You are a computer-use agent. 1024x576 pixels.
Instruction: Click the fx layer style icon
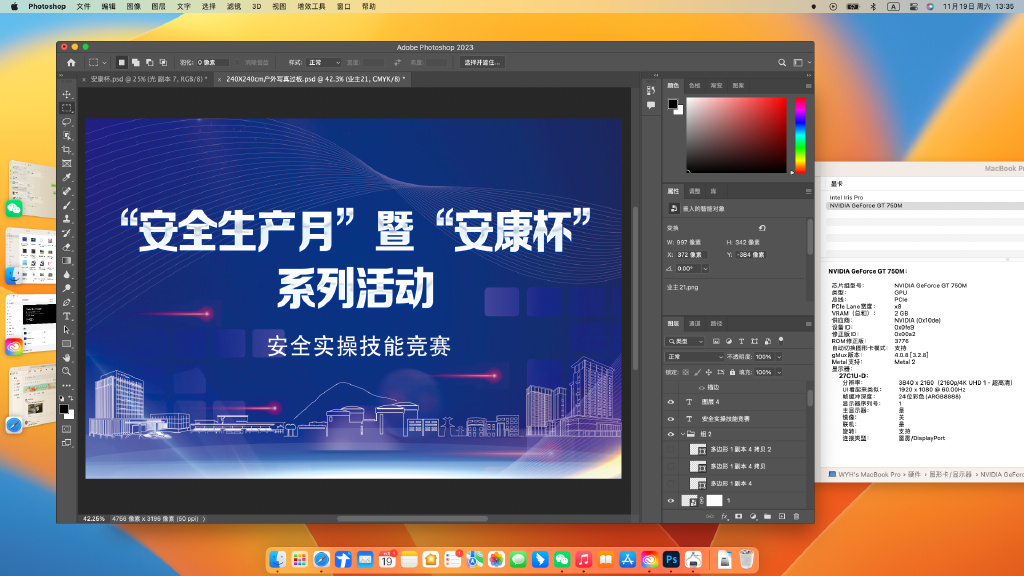tap(725, 515)
